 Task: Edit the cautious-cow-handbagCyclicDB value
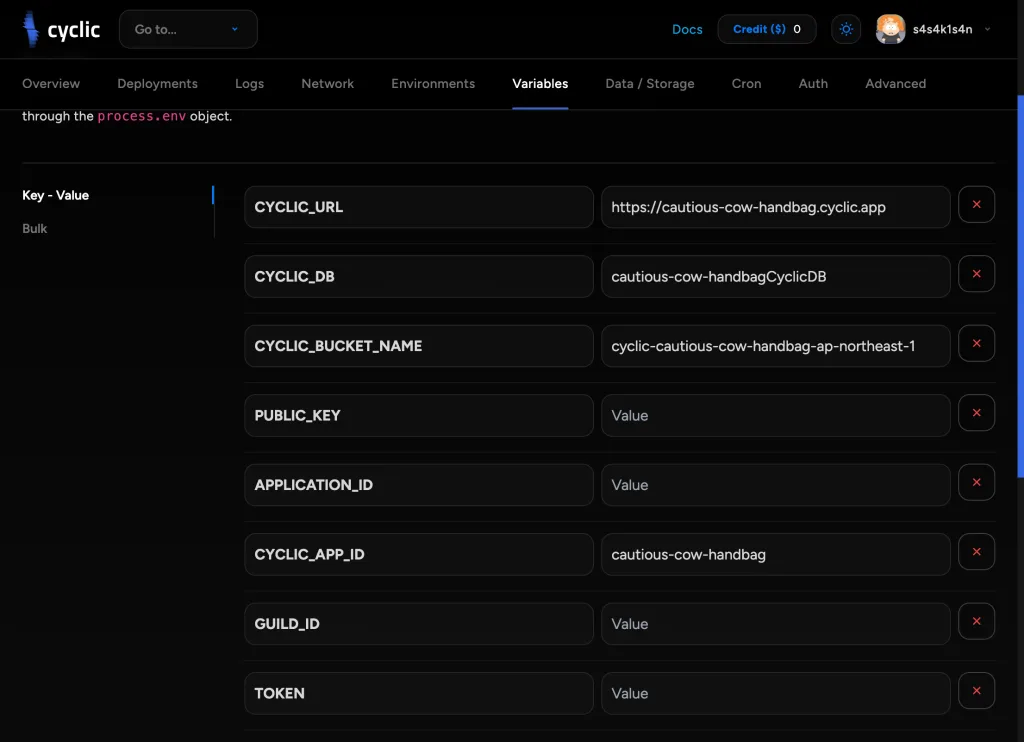(x=775, y=276)
